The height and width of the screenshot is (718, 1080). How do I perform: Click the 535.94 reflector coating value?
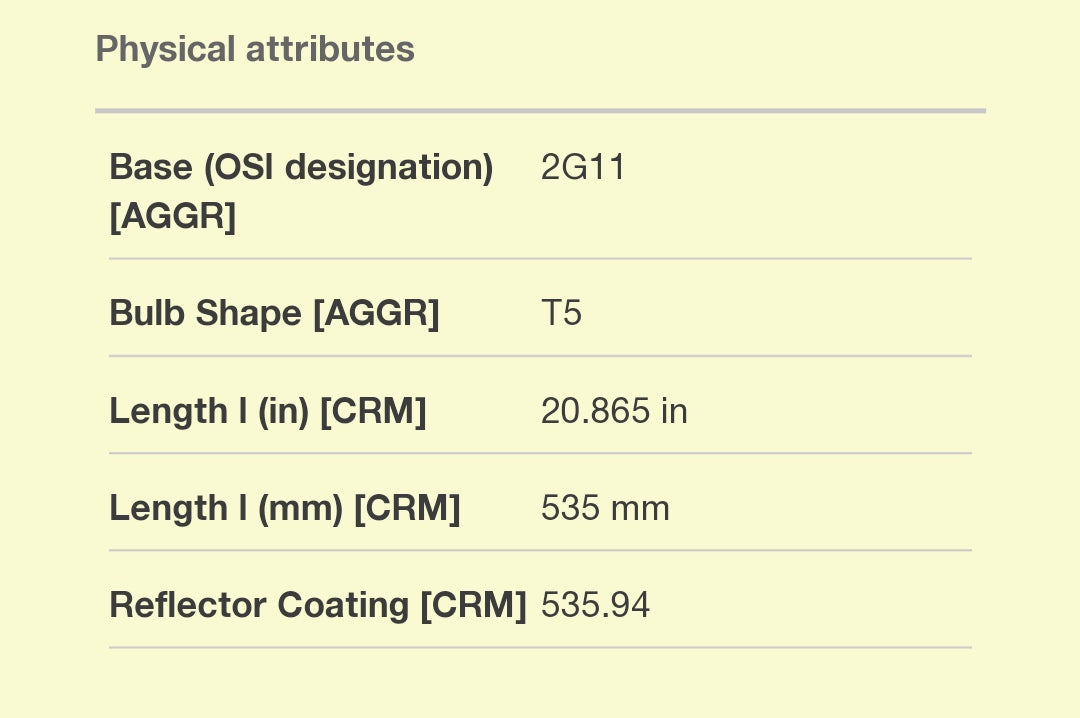(595, 605)
